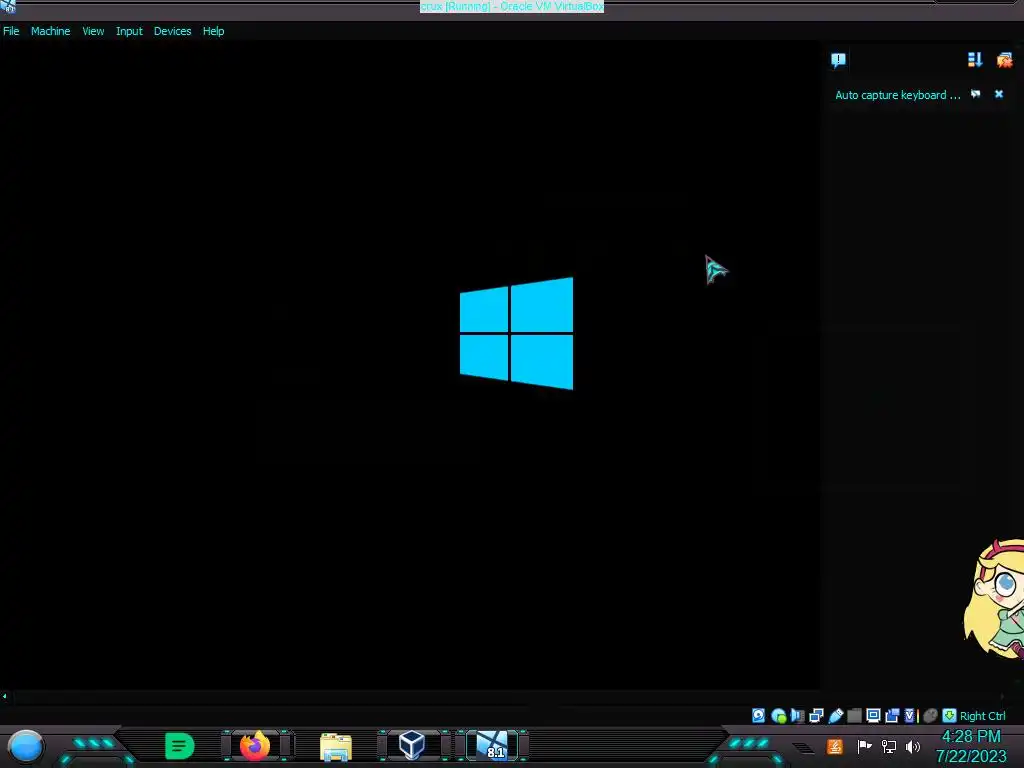Open the green chat app in taskbar
This screenshot has height=768, width=1024.
[180, 746]
